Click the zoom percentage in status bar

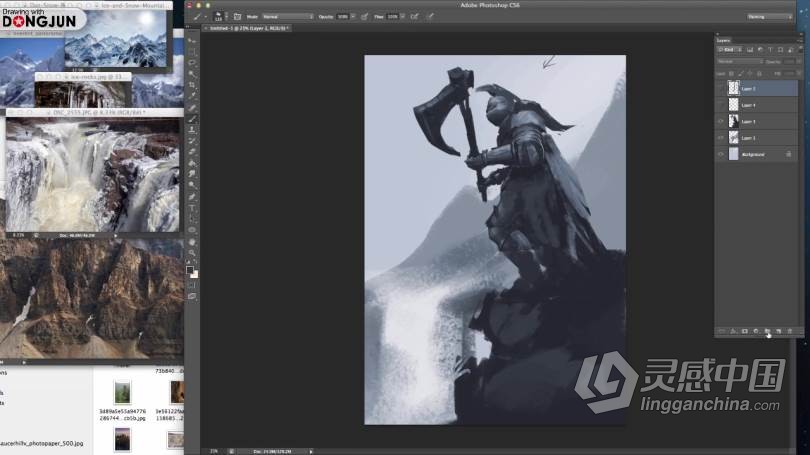click(x=214, y=451)
